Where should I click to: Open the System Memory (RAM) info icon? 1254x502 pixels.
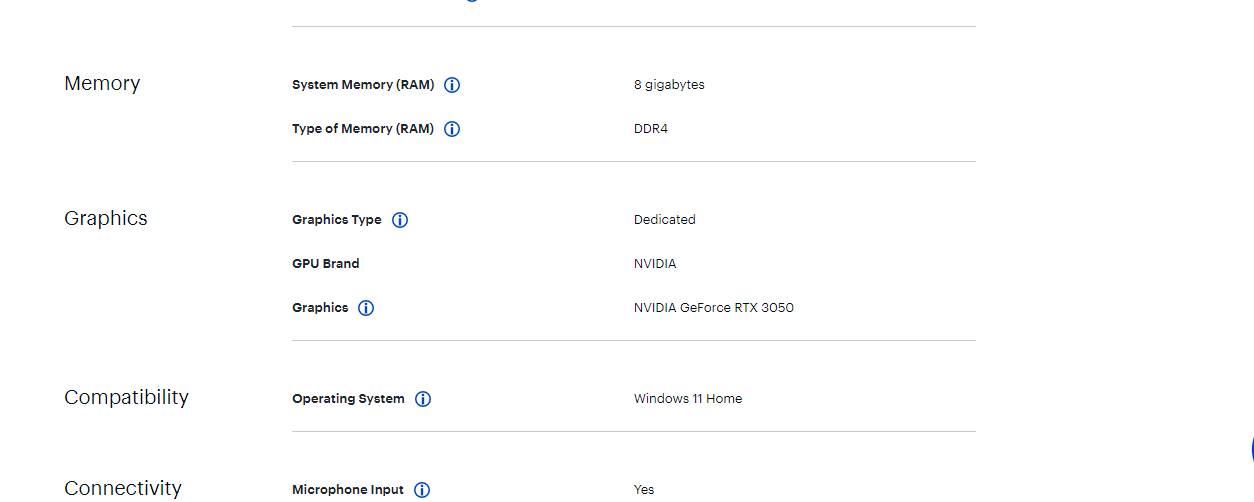[x=452, y=85]
